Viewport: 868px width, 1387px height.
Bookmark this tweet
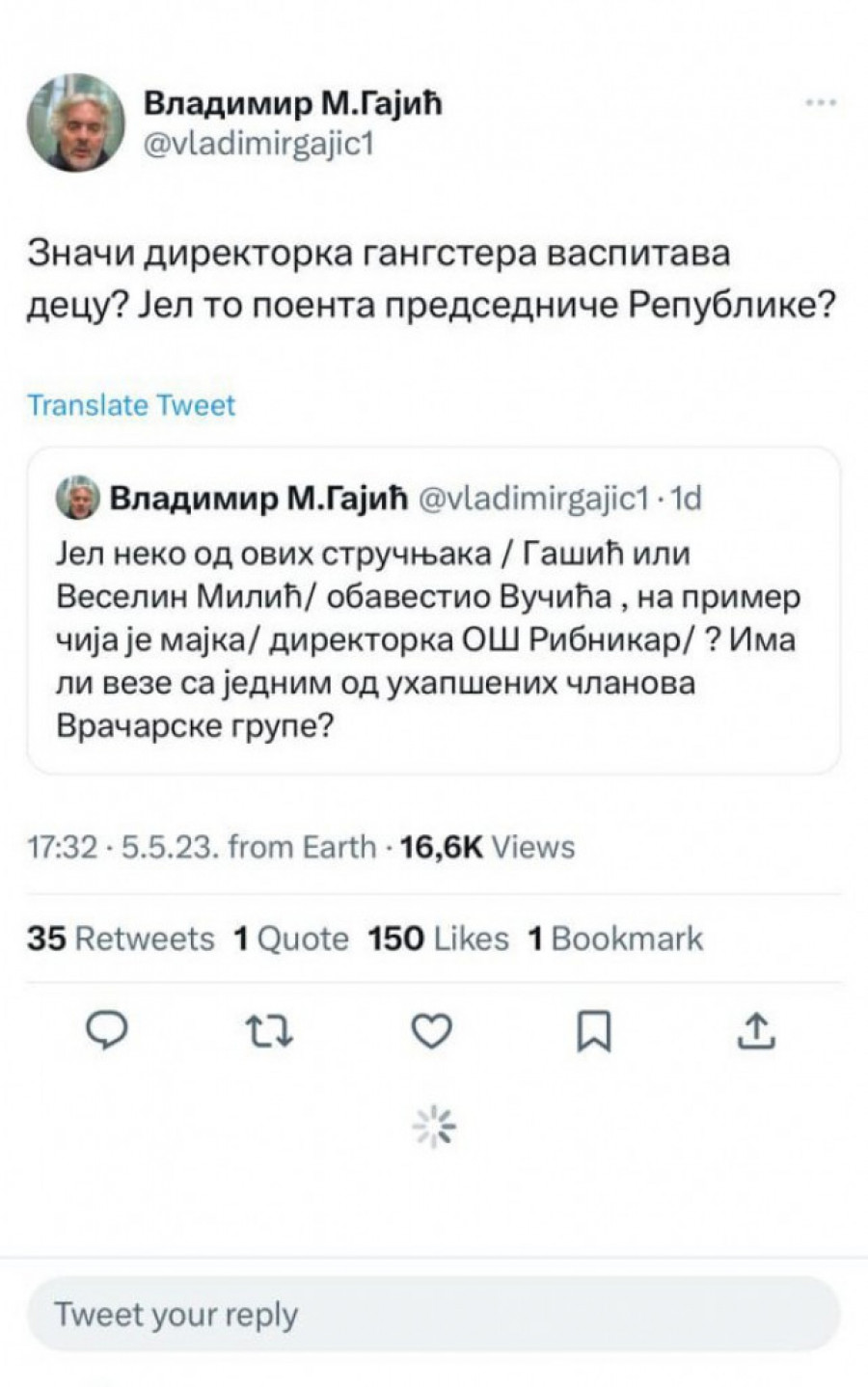593,1032
